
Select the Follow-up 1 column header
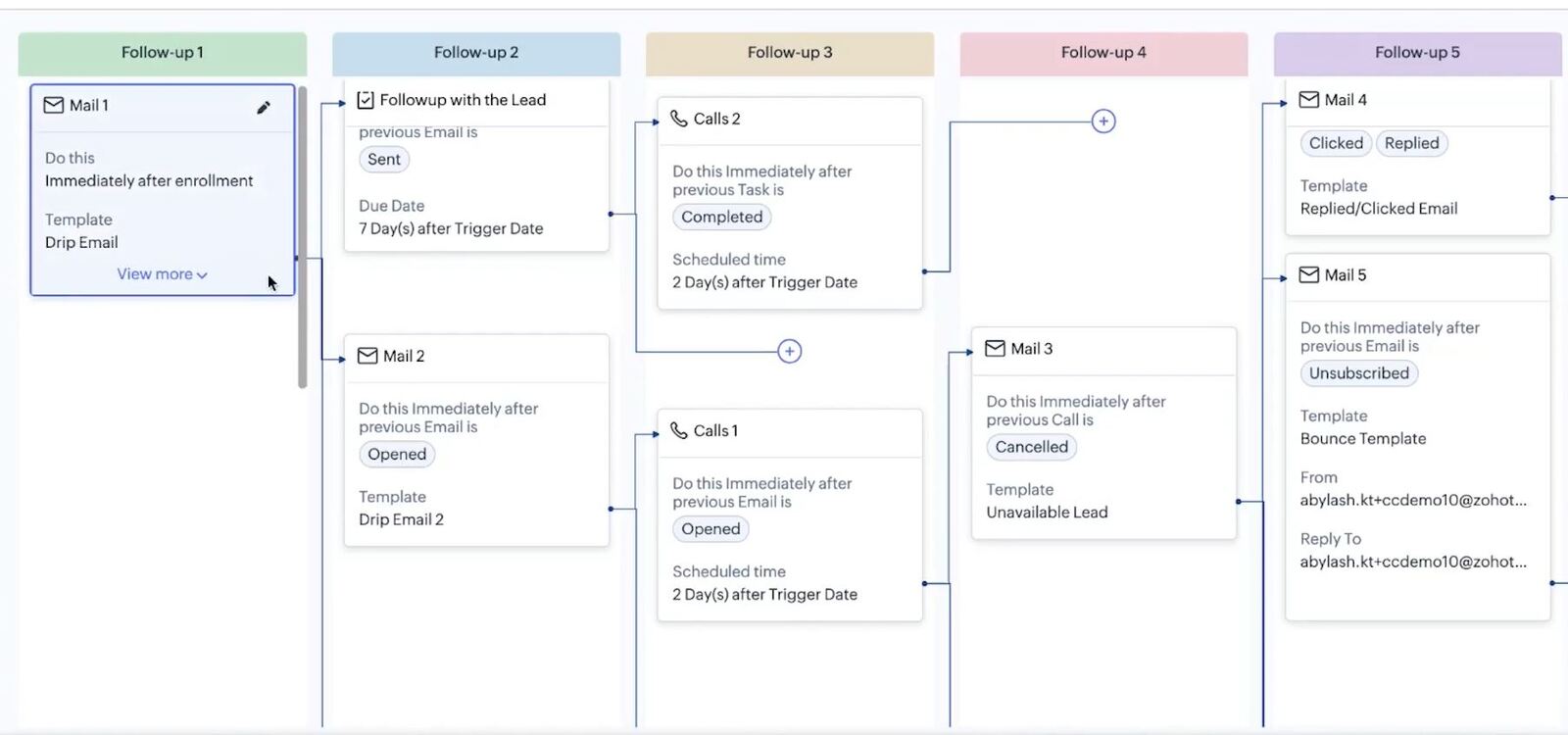(x=163, y=53)
